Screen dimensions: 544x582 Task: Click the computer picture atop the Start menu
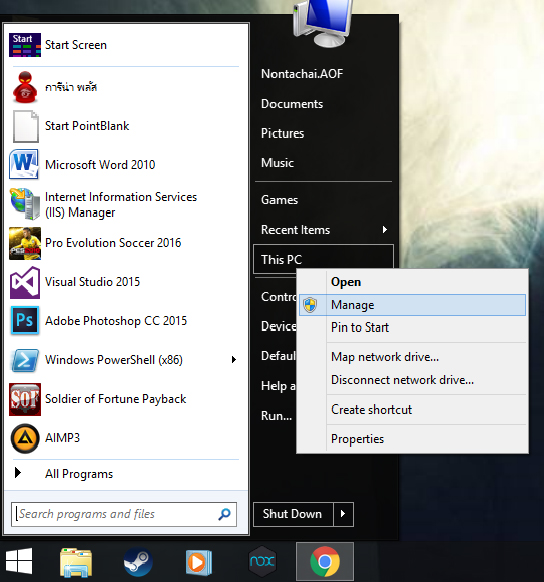pyautogui.click(x=323, y=23)
